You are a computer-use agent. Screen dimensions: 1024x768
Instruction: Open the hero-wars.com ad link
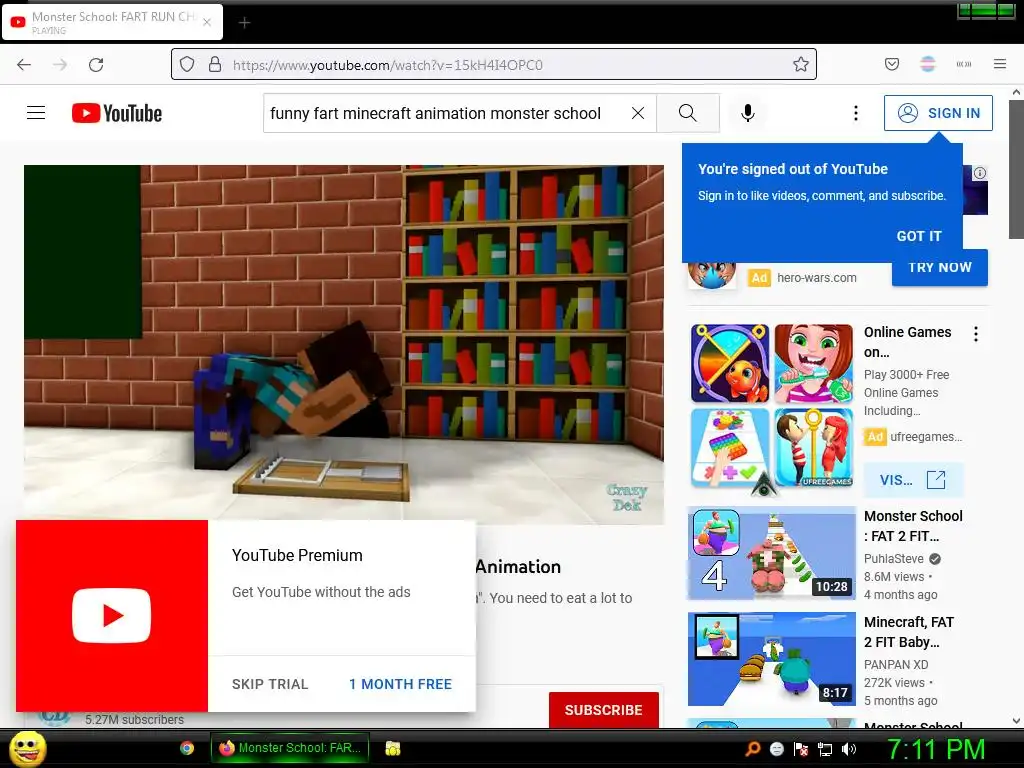pyautogui.click(x=816, y=278)
